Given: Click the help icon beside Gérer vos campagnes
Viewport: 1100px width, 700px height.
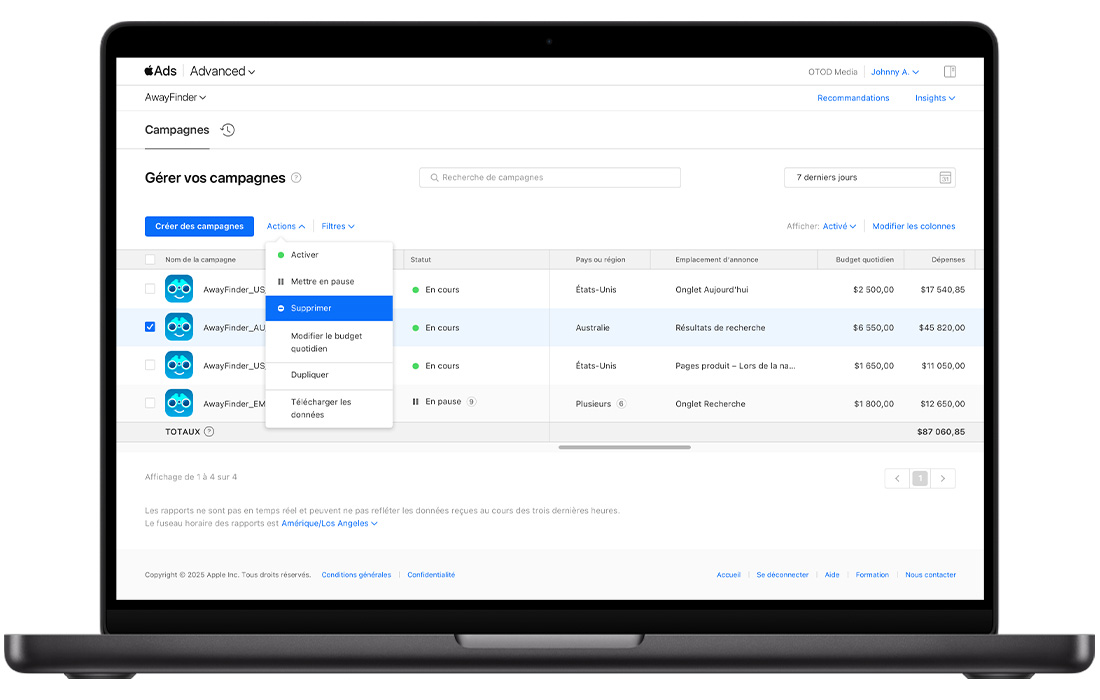Looking at the screenshot, I should (296, 178).
